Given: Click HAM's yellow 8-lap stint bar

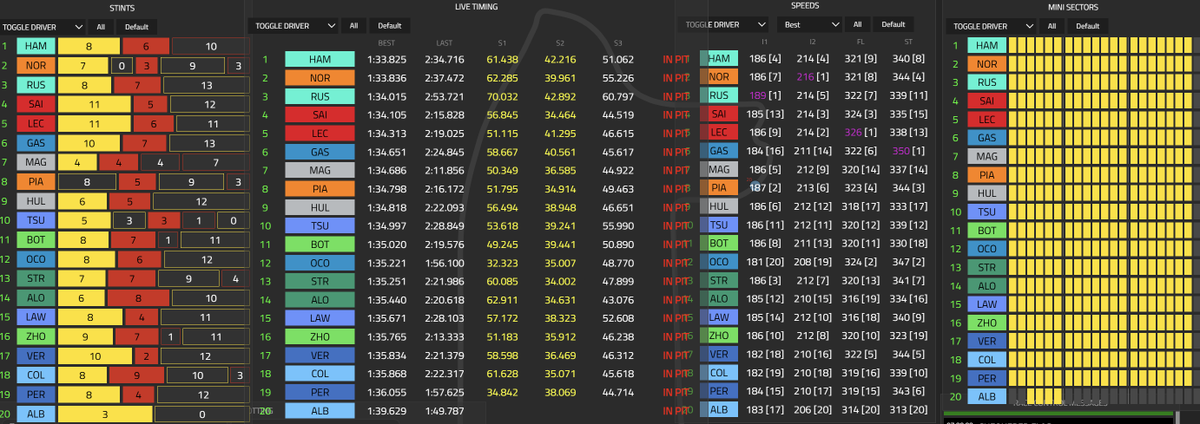Looking at the screenshot, I should coord(88,46).
